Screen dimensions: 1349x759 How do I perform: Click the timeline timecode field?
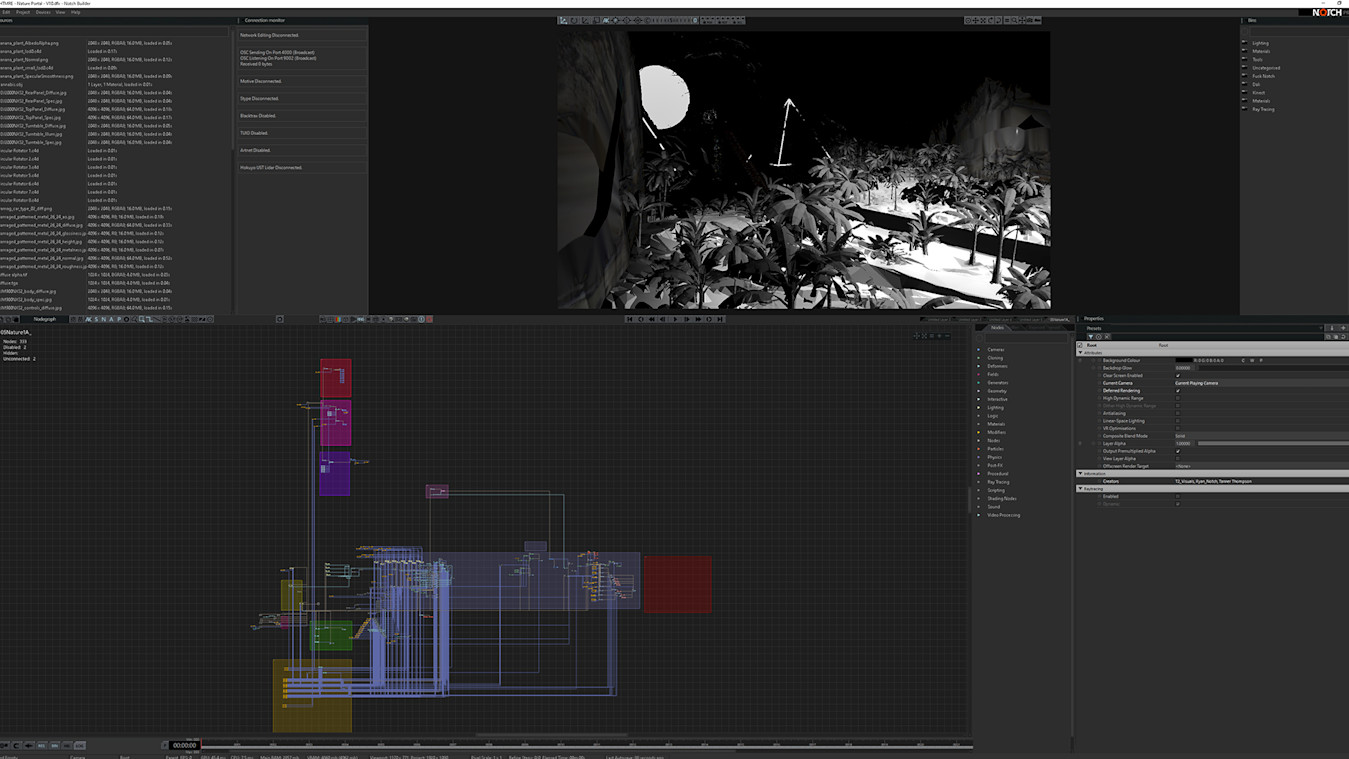pos(184,745)
